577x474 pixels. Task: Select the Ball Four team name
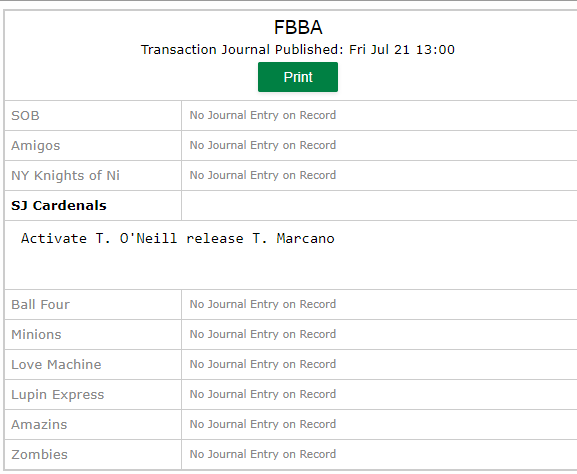pyautogui.click(x=40, y=304)
